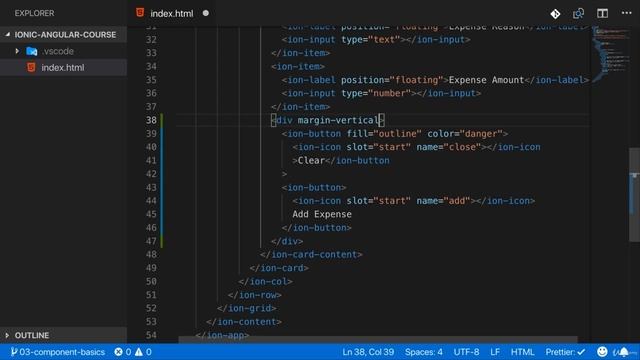Select the .vscode folder row
Screen dimensions: 640x360
[63, 51]
